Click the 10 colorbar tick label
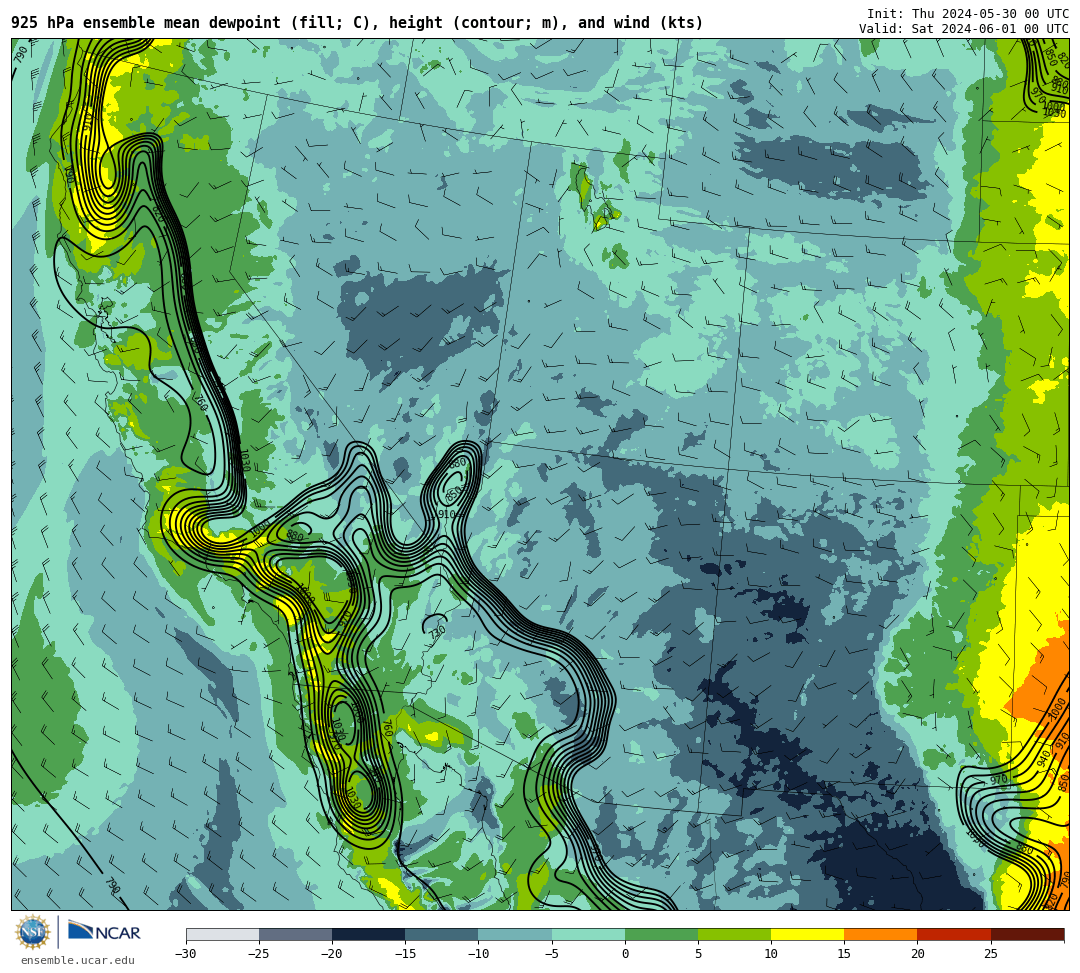This screenshot has height=973, width=1080. coord(771,954)
